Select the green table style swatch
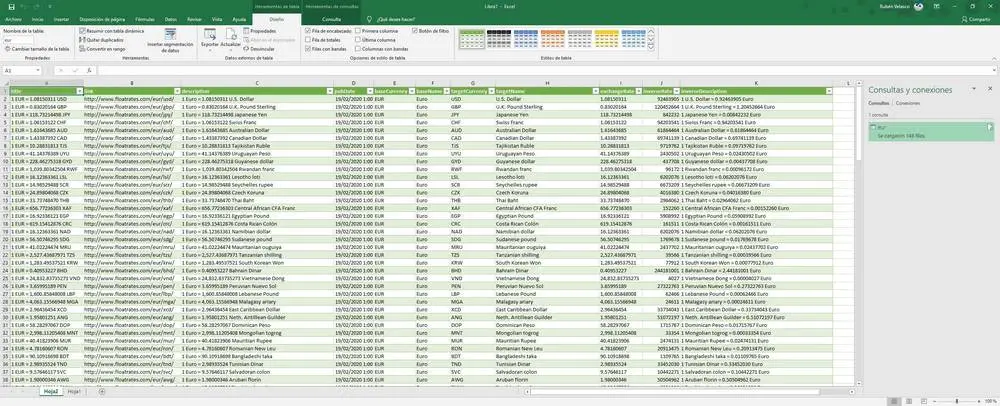The height and width of the screenshot is (406, 1000). coord(472,40)
